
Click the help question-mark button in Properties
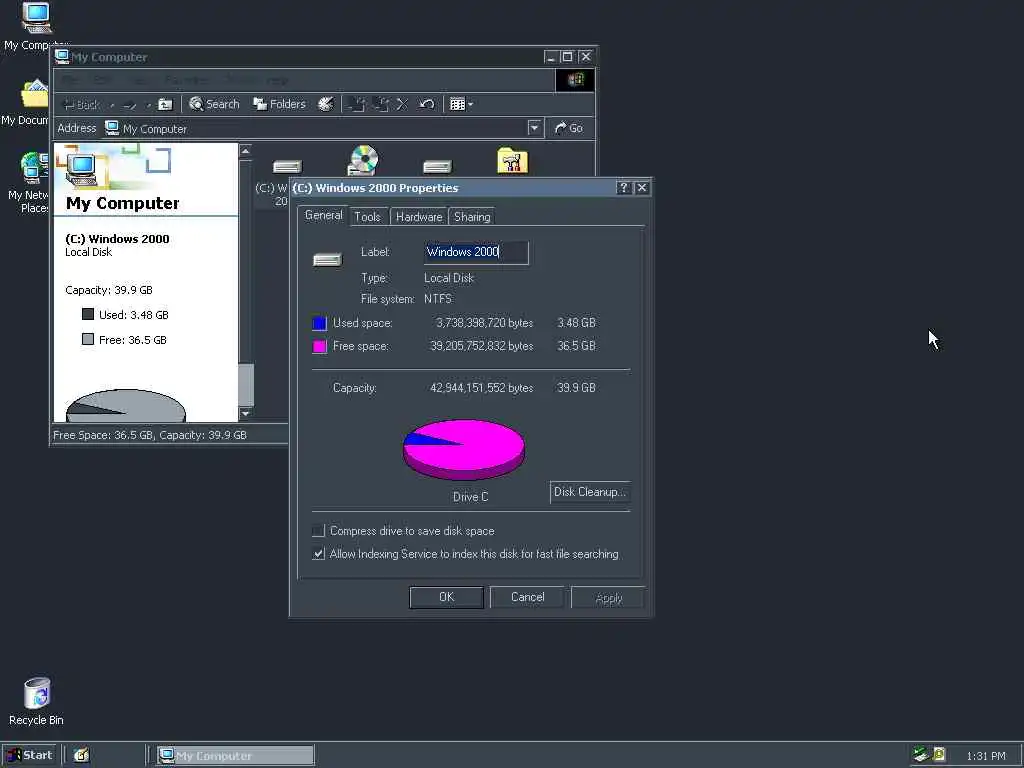[x=624, y=187]
